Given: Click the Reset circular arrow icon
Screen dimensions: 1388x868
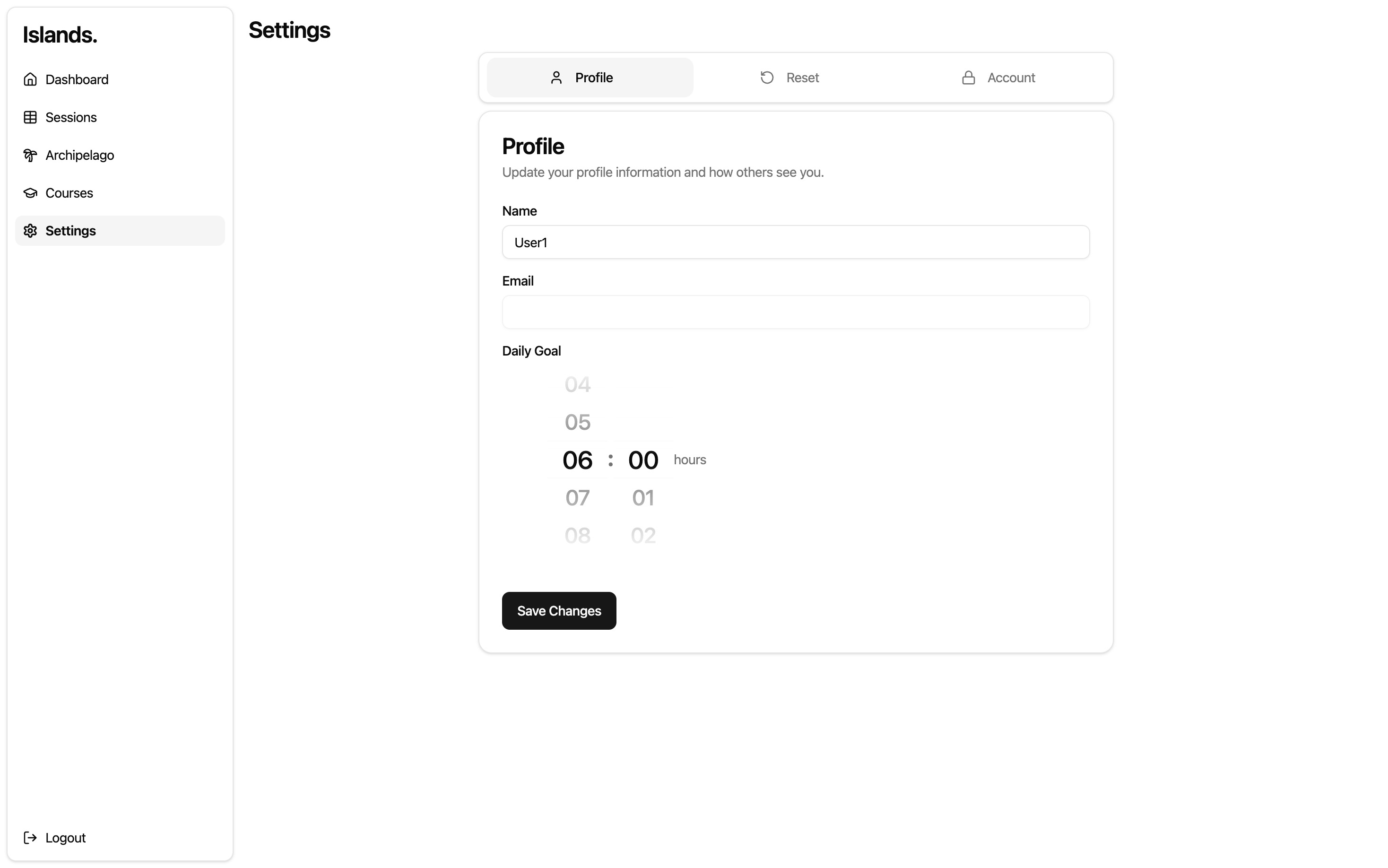Looking at the screenshot, I should [x=767, y=78].
